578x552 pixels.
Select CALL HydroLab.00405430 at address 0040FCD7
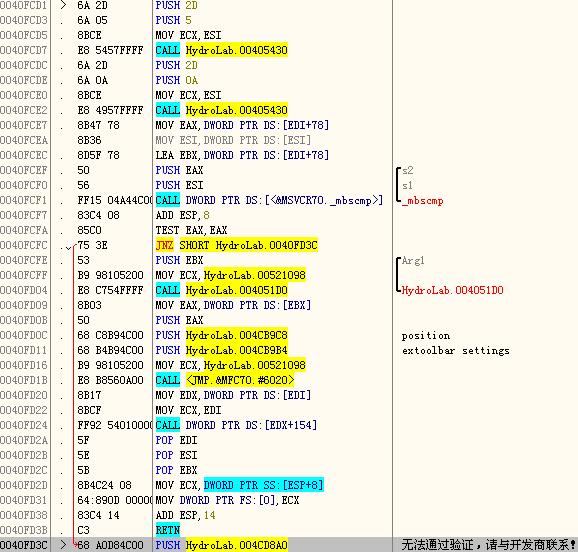(x=221, y=50)
